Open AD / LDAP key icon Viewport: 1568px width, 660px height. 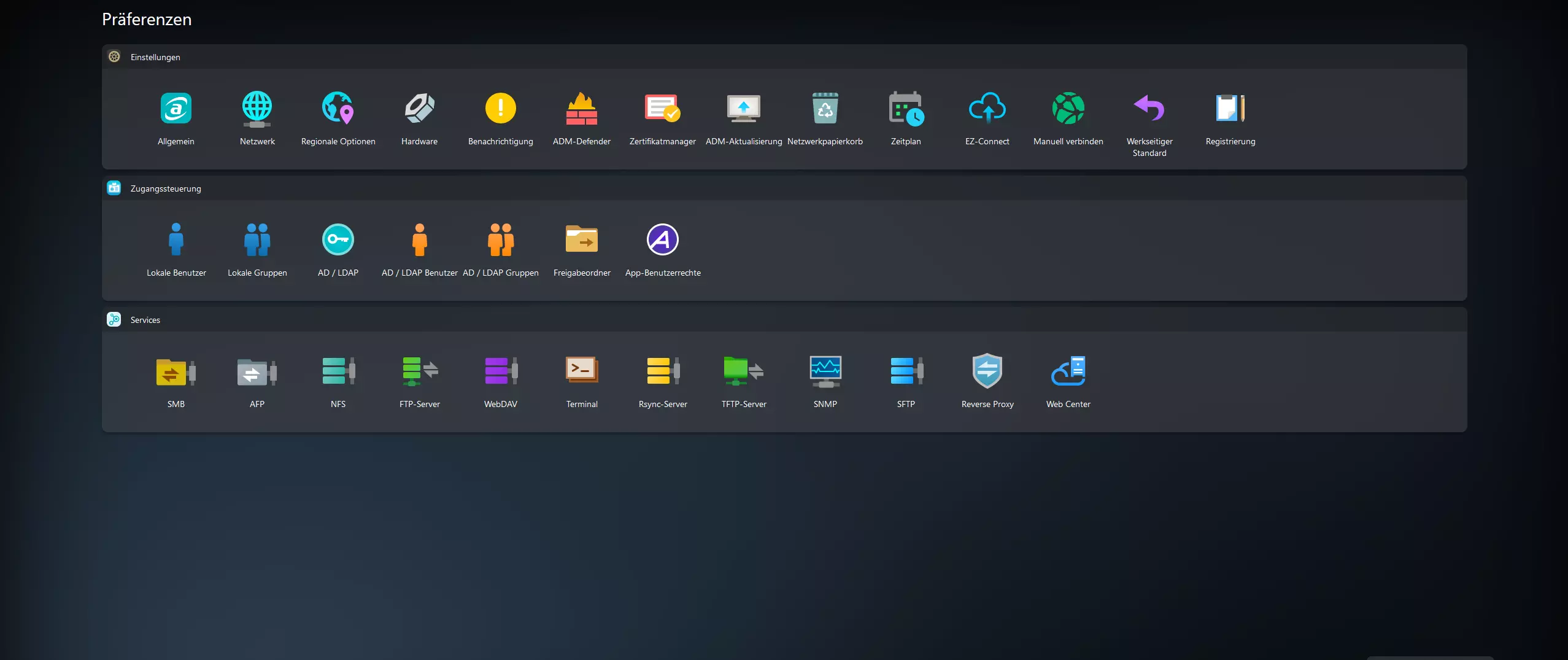click(x=338, y=240)
